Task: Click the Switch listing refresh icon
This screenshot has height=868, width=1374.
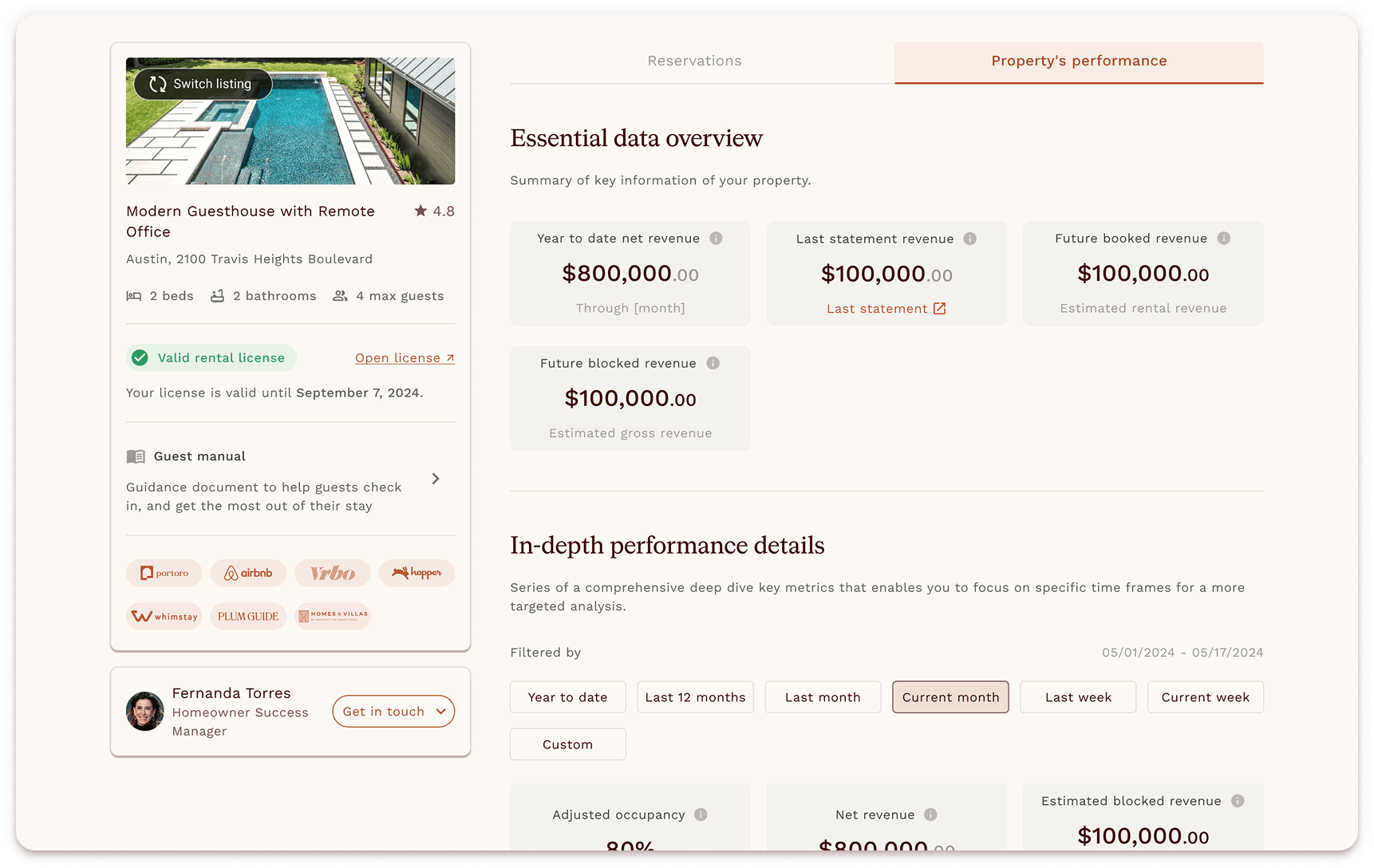Action: [158, 84]
